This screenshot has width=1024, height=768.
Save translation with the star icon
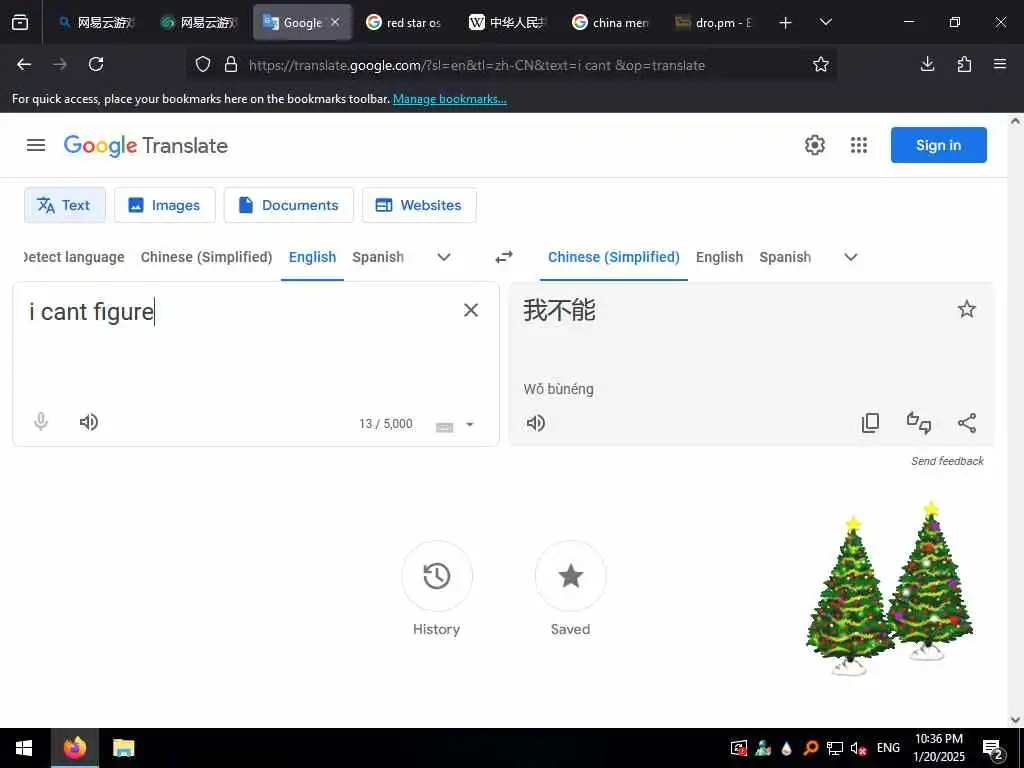(967, 309)
